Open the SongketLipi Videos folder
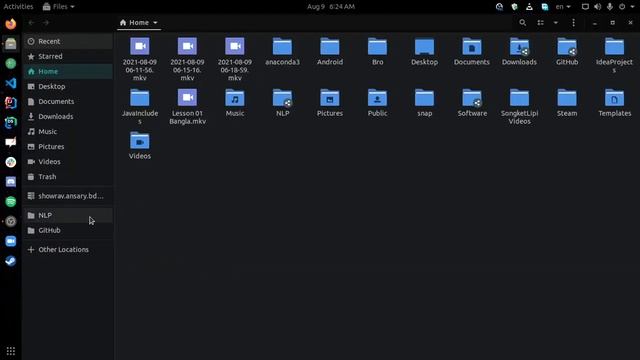Image resolution: width=640 pixels, height=360 pixels. click(x=519, y=107)
